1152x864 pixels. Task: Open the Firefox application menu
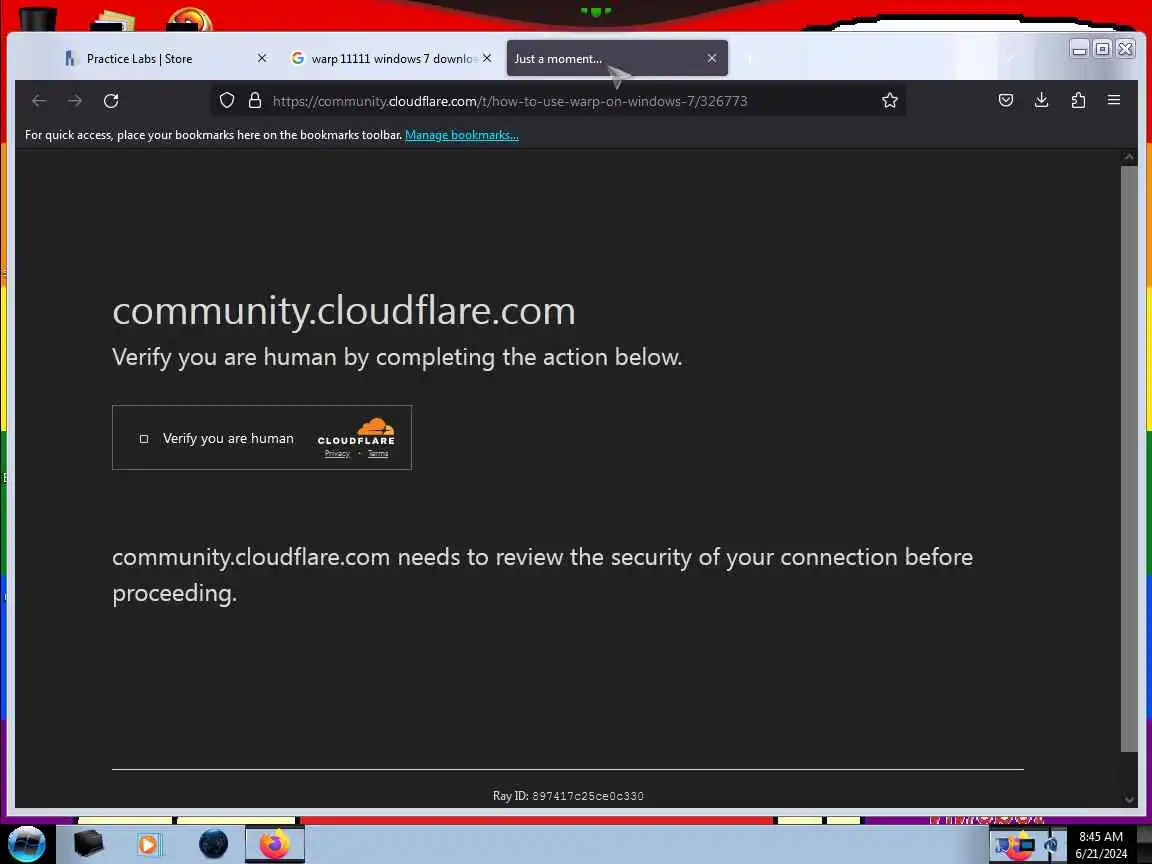1114,100
